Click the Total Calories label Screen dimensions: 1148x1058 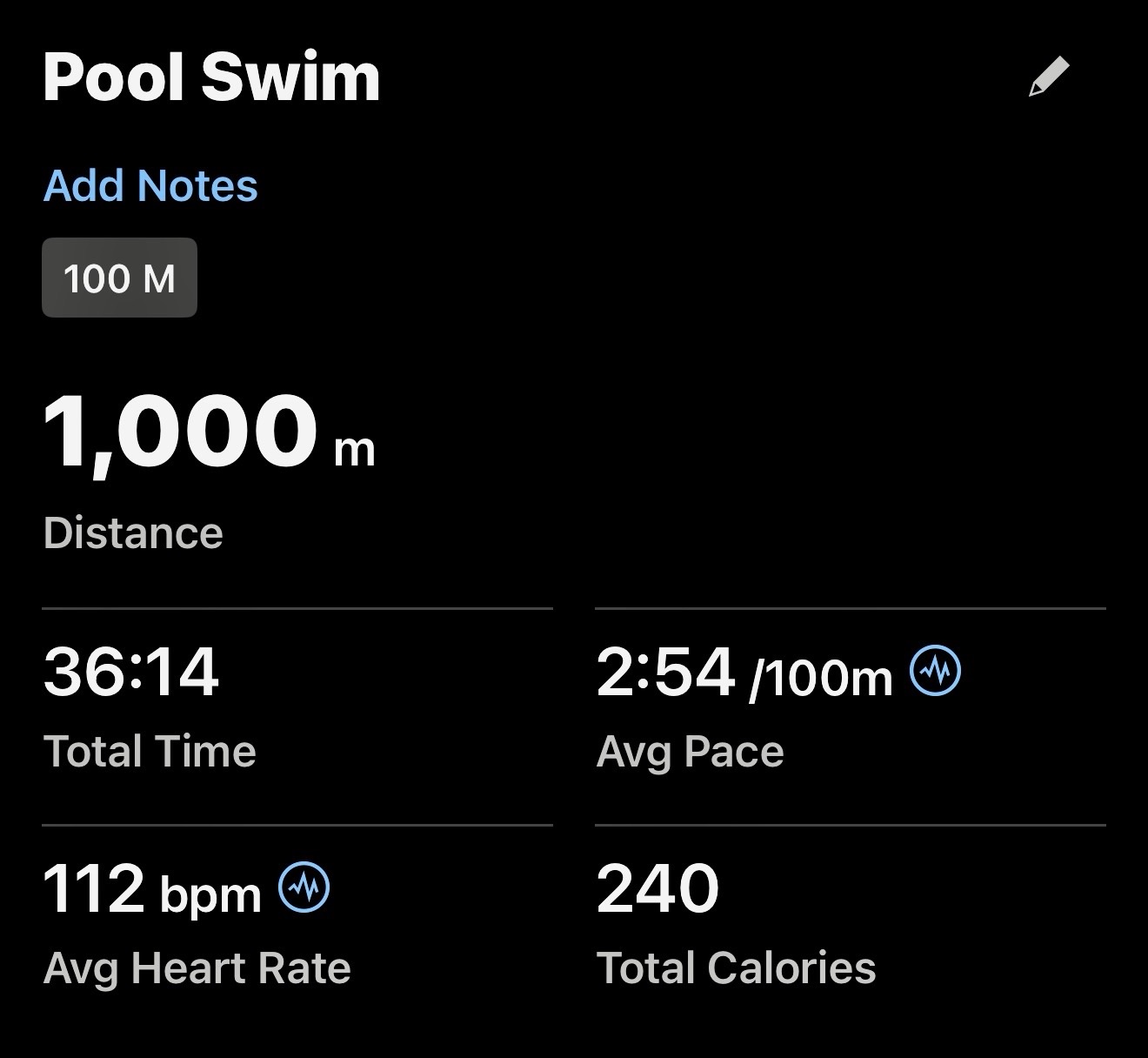click(x=736, y=968)
